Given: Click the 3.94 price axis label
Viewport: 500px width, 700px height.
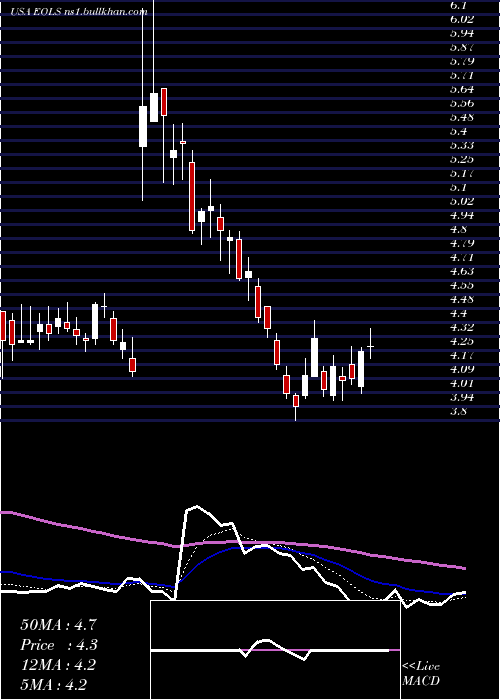Looking at the screenshot, I should pyautogui.click(x=462, y=397).
